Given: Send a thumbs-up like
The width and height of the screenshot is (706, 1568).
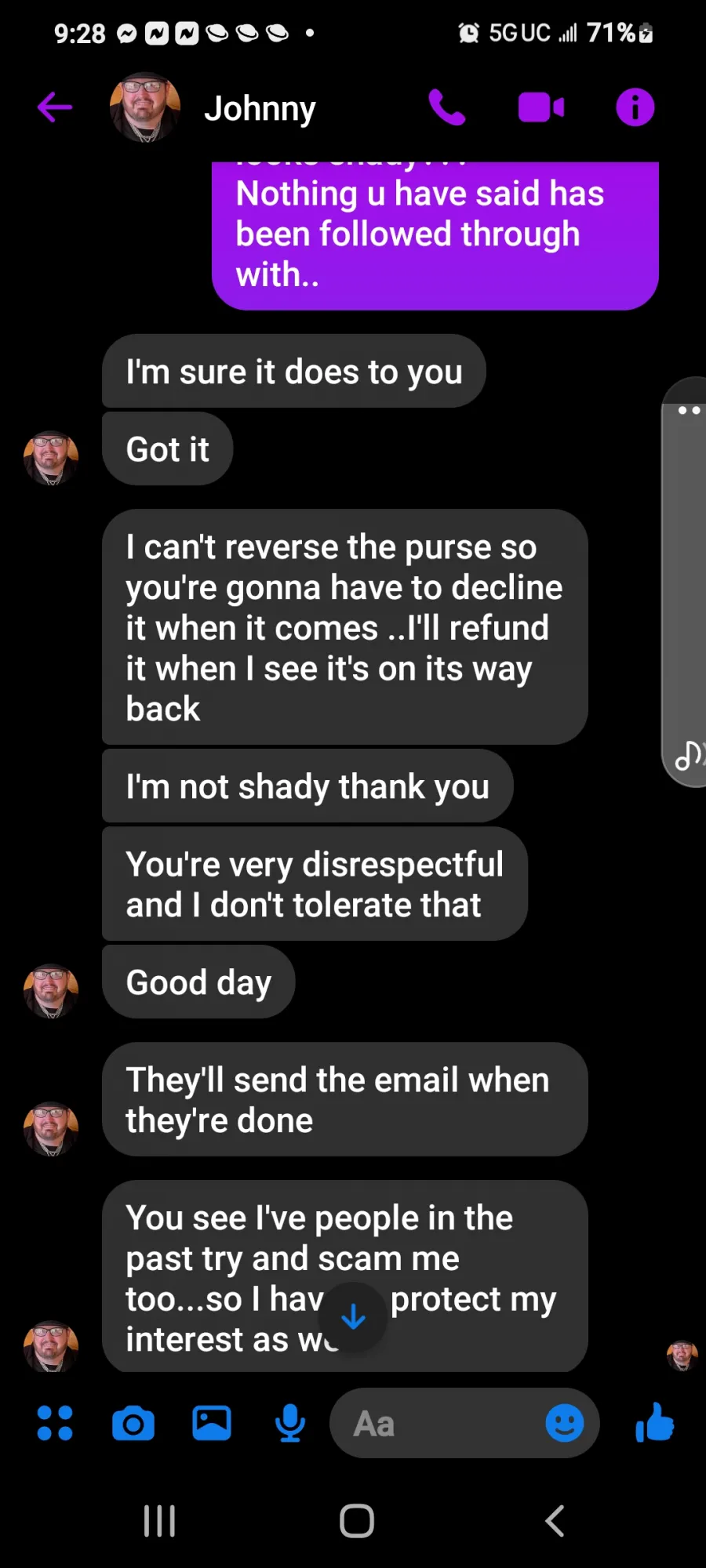Looking at the screenshot, I should pos(655,1422).
